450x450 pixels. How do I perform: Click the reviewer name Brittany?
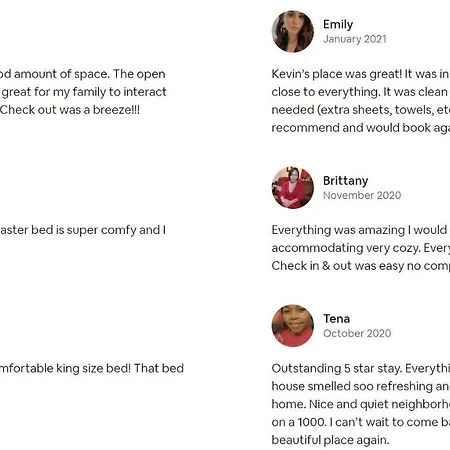click(346, 181)
